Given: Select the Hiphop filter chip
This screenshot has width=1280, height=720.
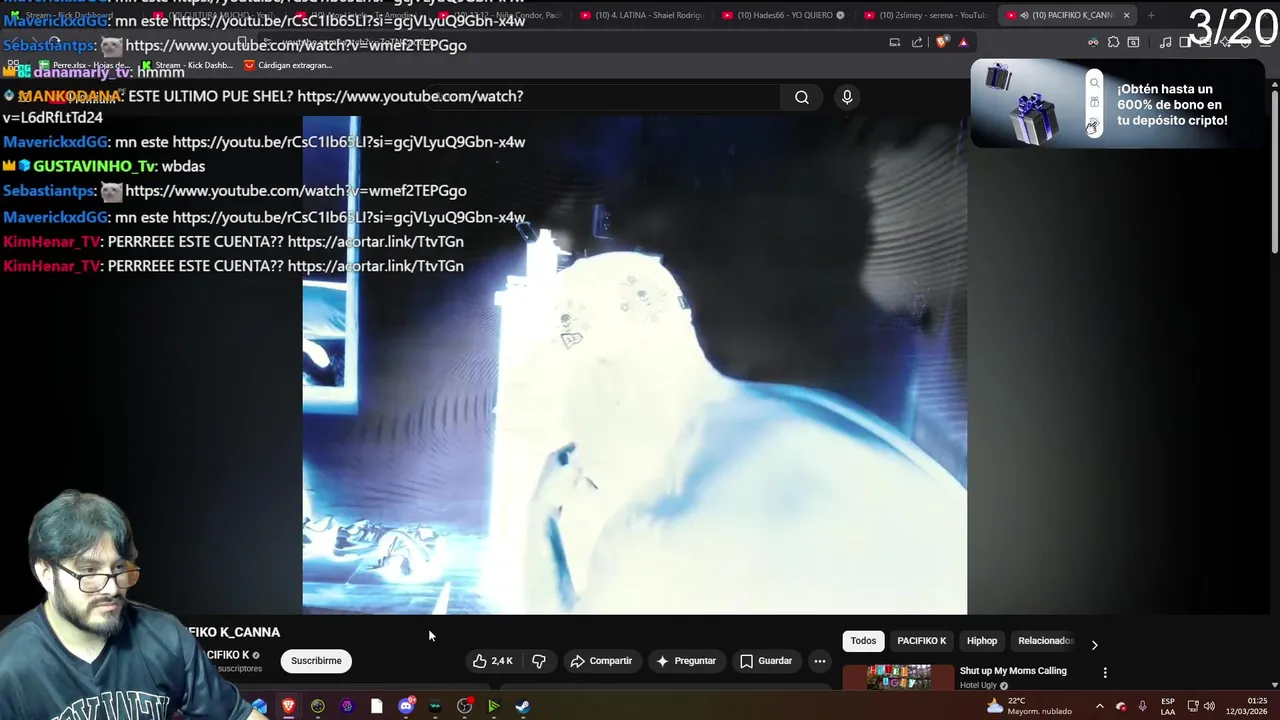Looking at the screenshot, I should [x=982, y=641].
